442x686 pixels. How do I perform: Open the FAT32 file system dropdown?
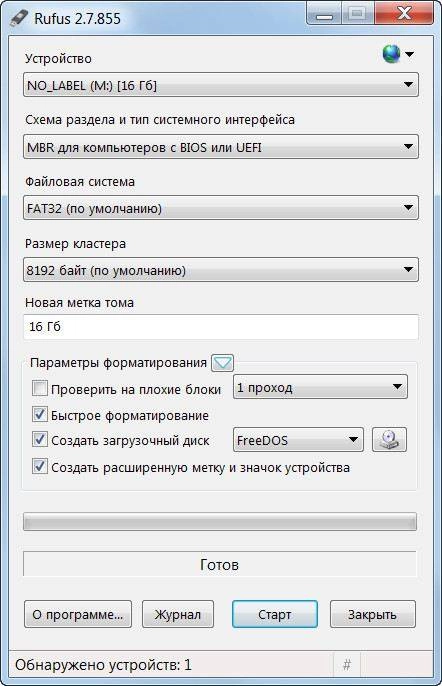[x=221, y=208]
